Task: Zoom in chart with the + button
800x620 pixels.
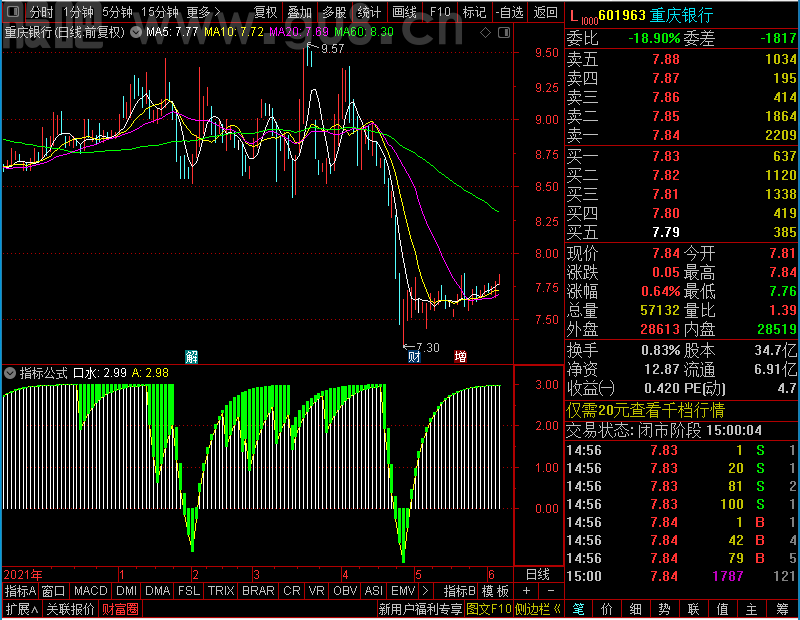Action: [527, 591]
